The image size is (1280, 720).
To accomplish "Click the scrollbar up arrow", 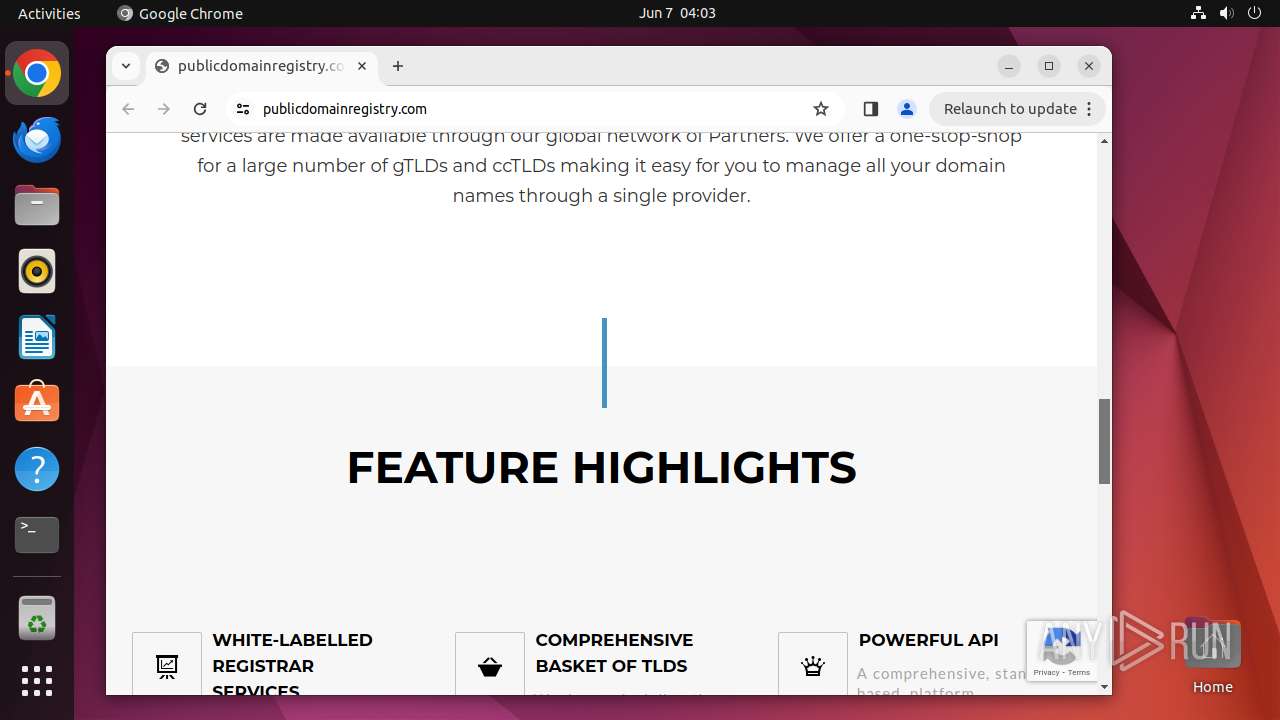I will [x=1104, y=141].
